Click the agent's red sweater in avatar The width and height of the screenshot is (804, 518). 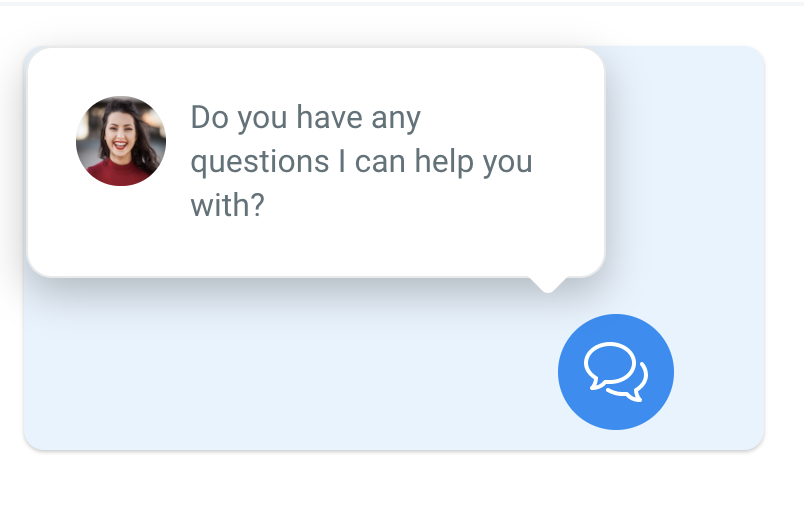[x=118, y=173]
